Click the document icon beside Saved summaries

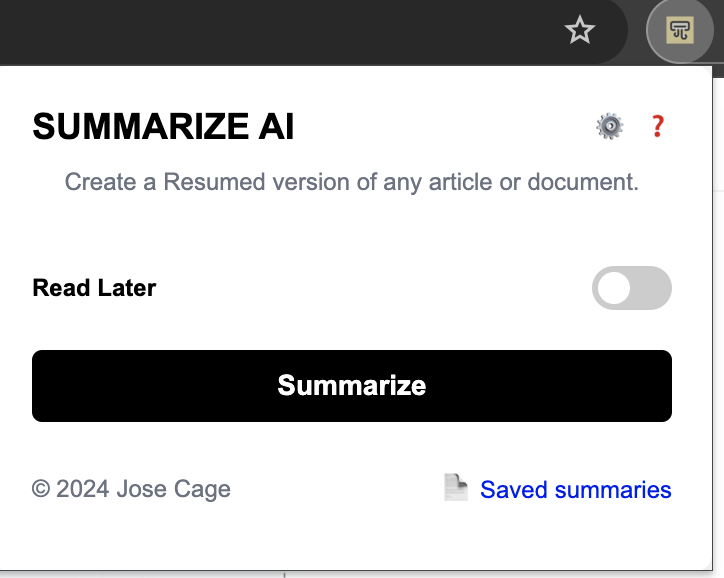(x=456, y=488)
